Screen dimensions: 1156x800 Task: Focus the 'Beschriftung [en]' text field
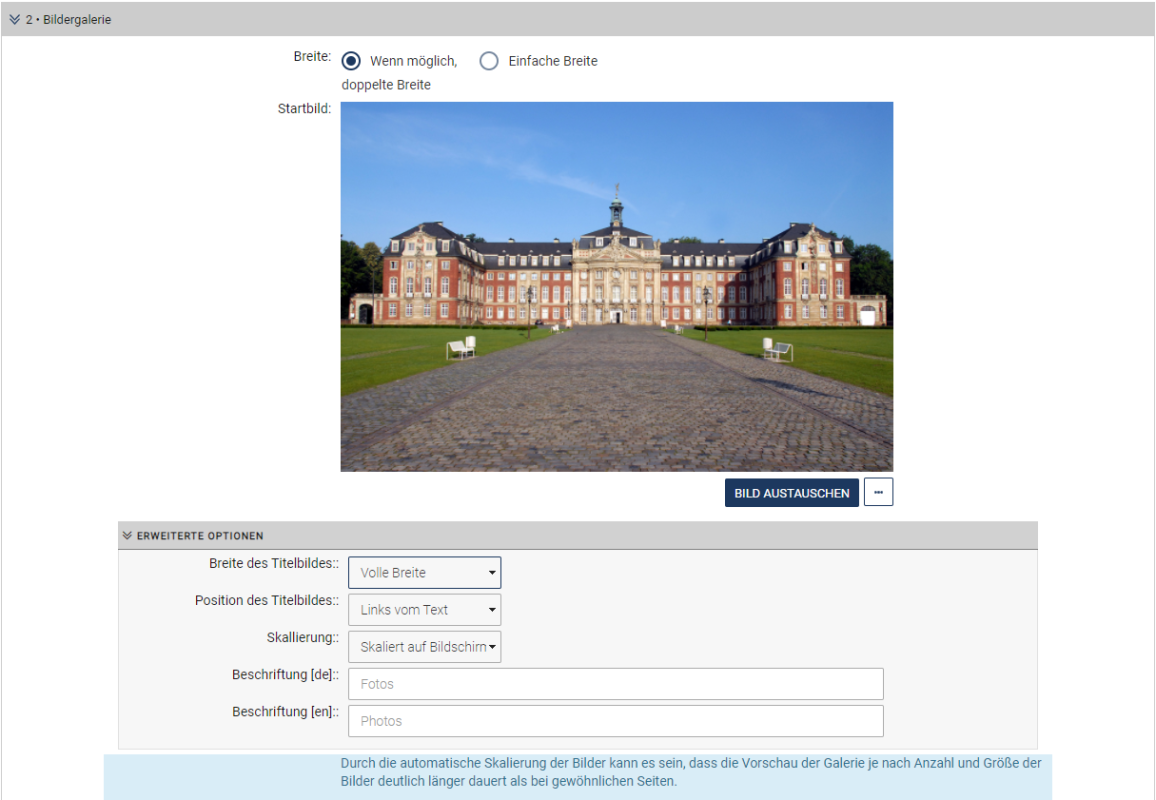pos(615,721)
